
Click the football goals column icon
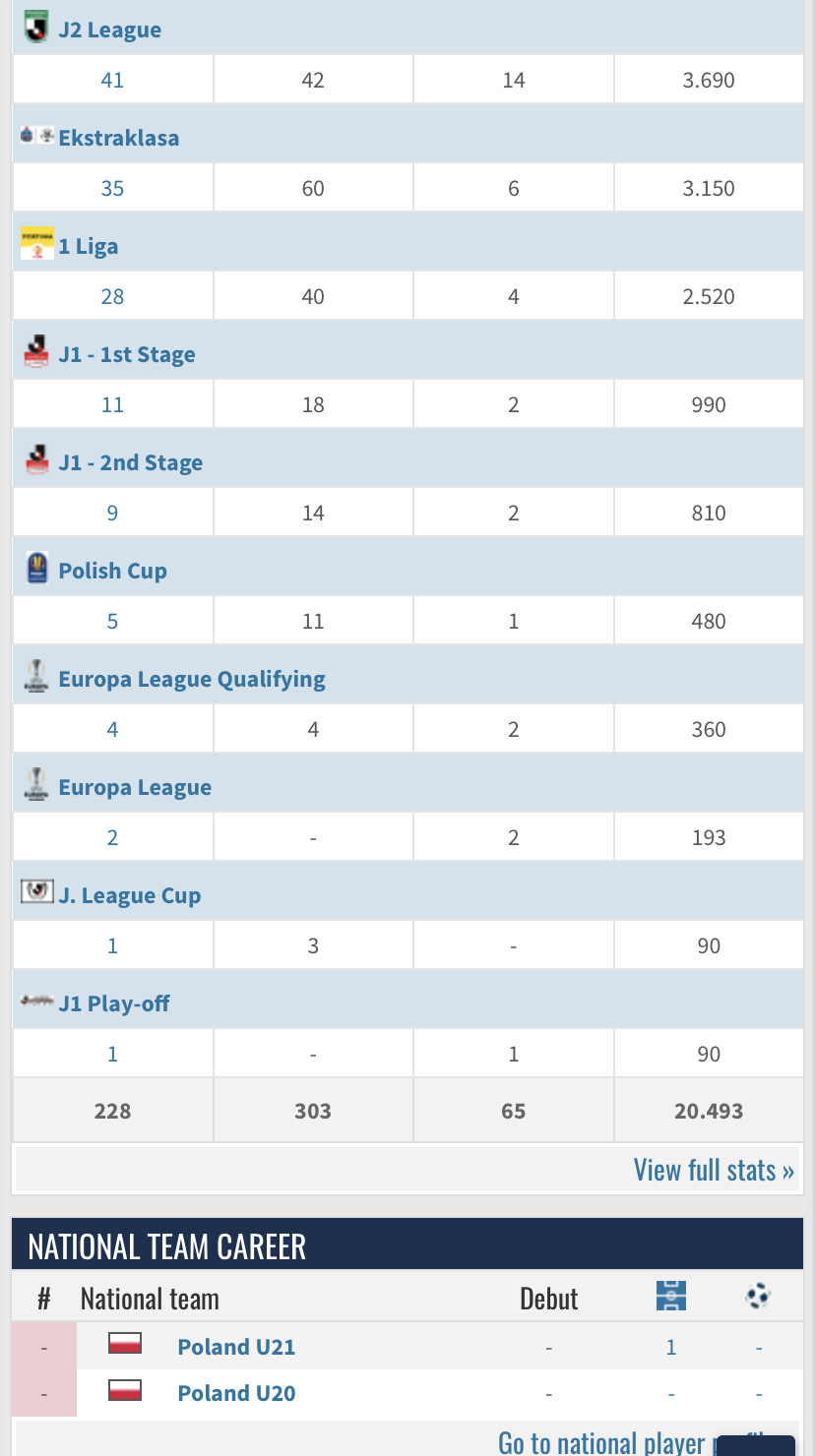point(758,1297)
